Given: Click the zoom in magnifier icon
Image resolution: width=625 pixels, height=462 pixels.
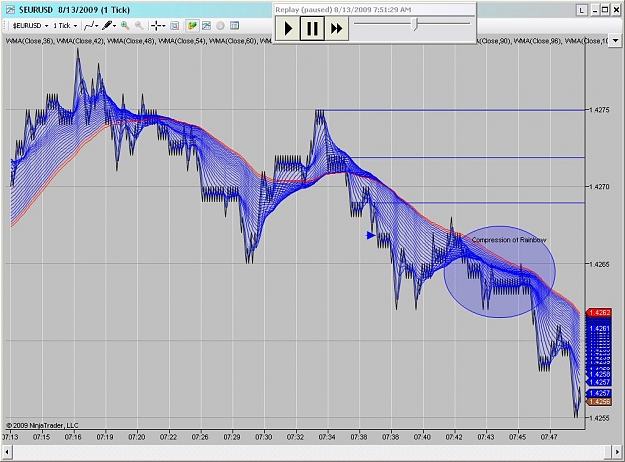Looking at the screenshot, I should [x=125, y=26].
